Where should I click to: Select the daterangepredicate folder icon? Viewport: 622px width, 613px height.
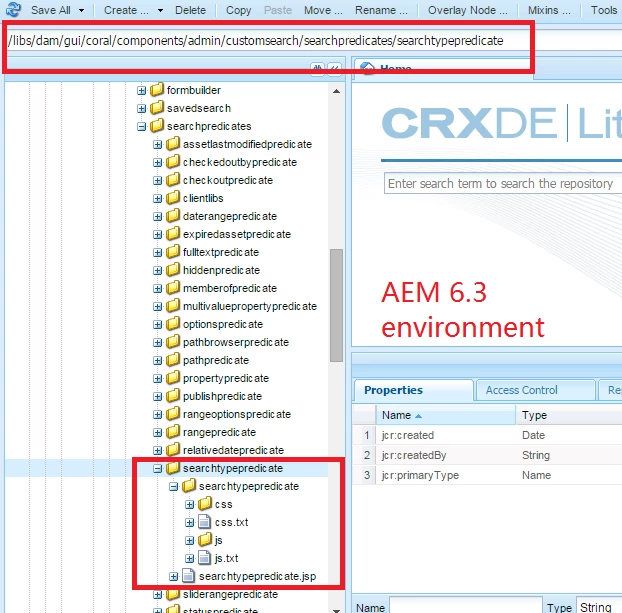(x=173, y=215)
